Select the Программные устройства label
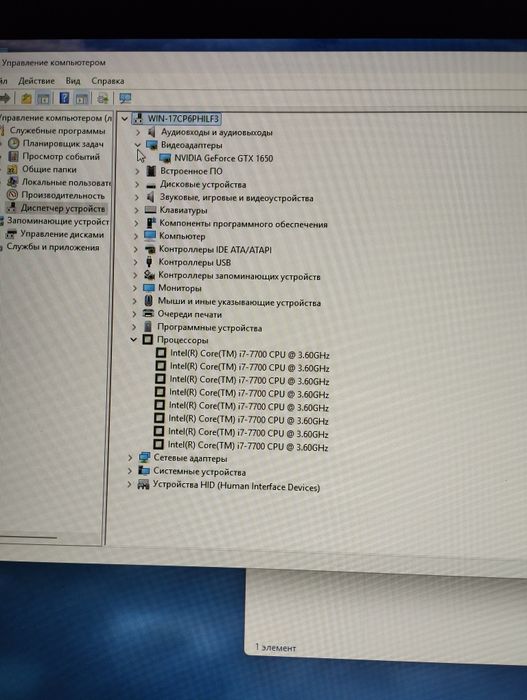527x700 pixels. click(x=209, y=328)
